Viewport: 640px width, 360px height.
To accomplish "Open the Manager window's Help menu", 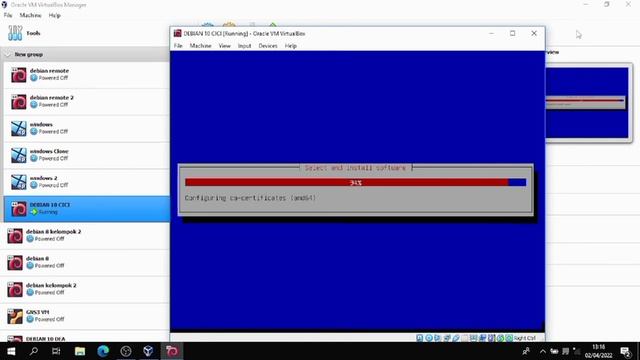I will (x=55, y=16).
